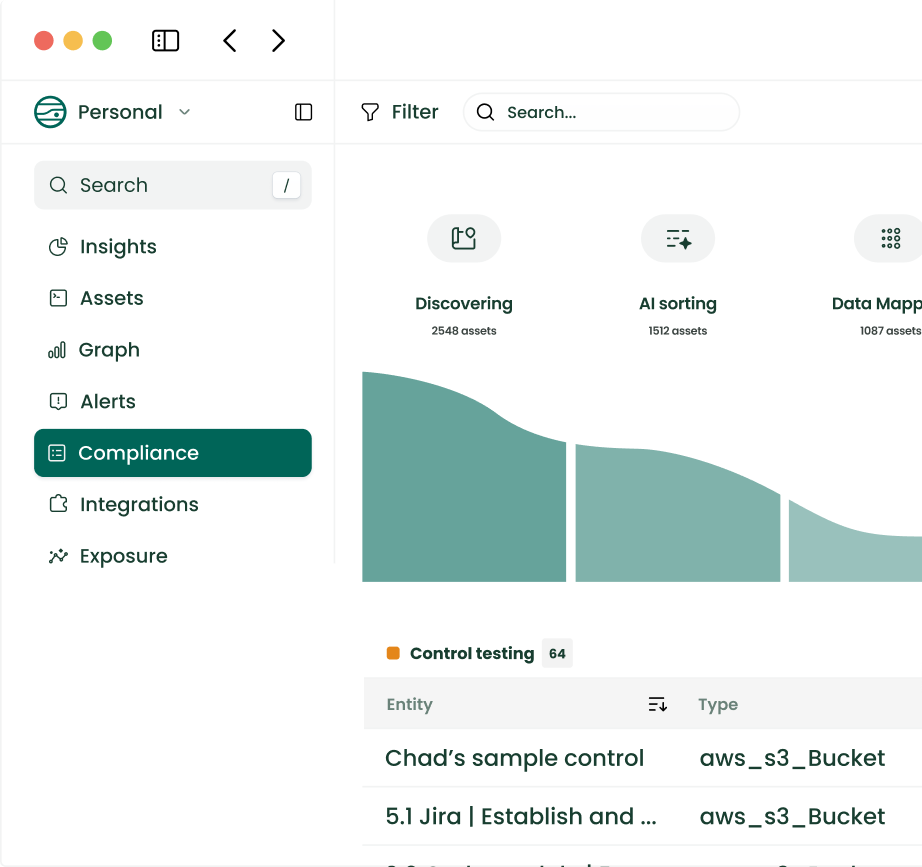Open the Assets page
Screen dimensions: 922x867
112,298
